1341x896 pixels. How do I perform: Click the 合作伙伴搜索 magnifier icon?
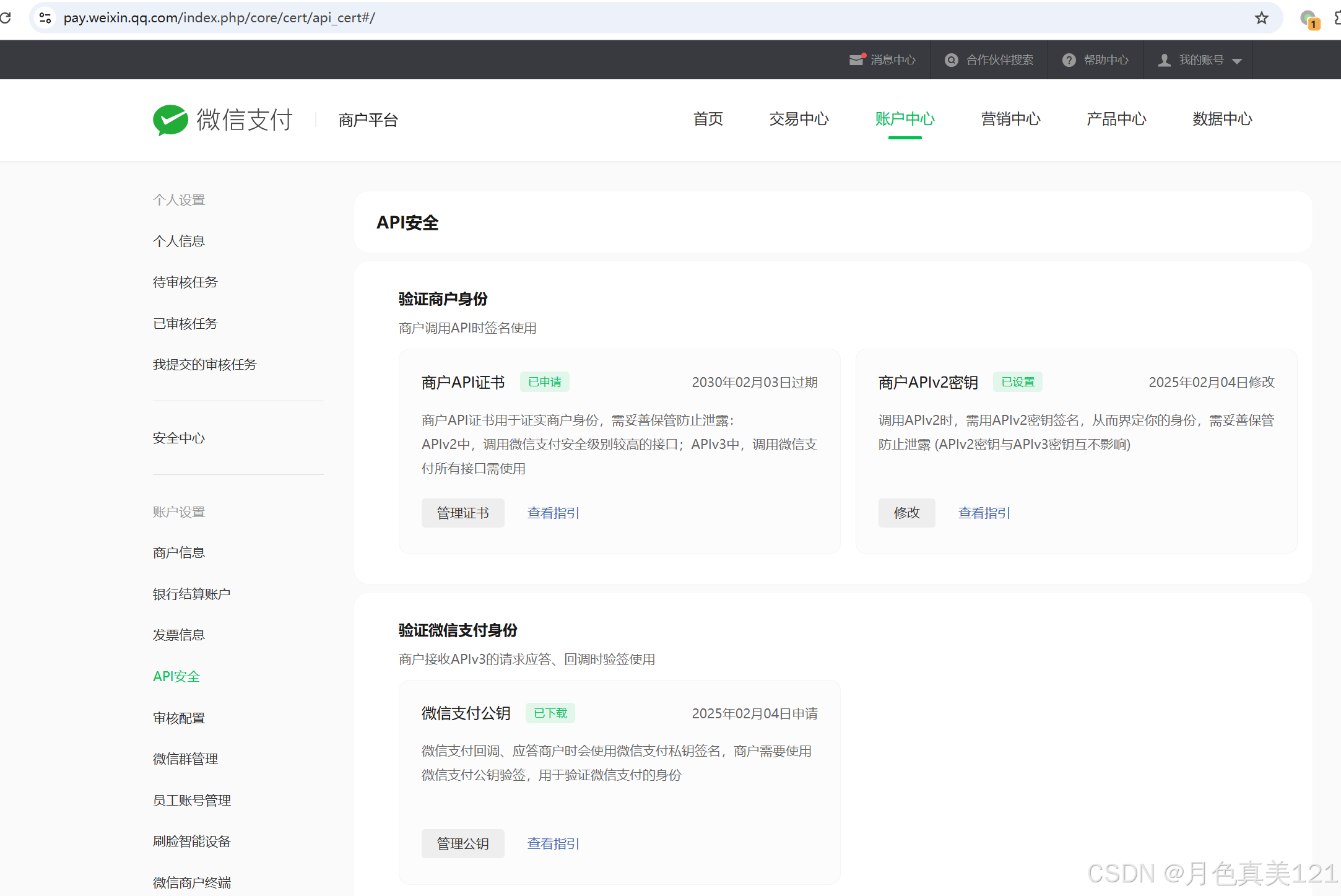(x=952, y=59)
